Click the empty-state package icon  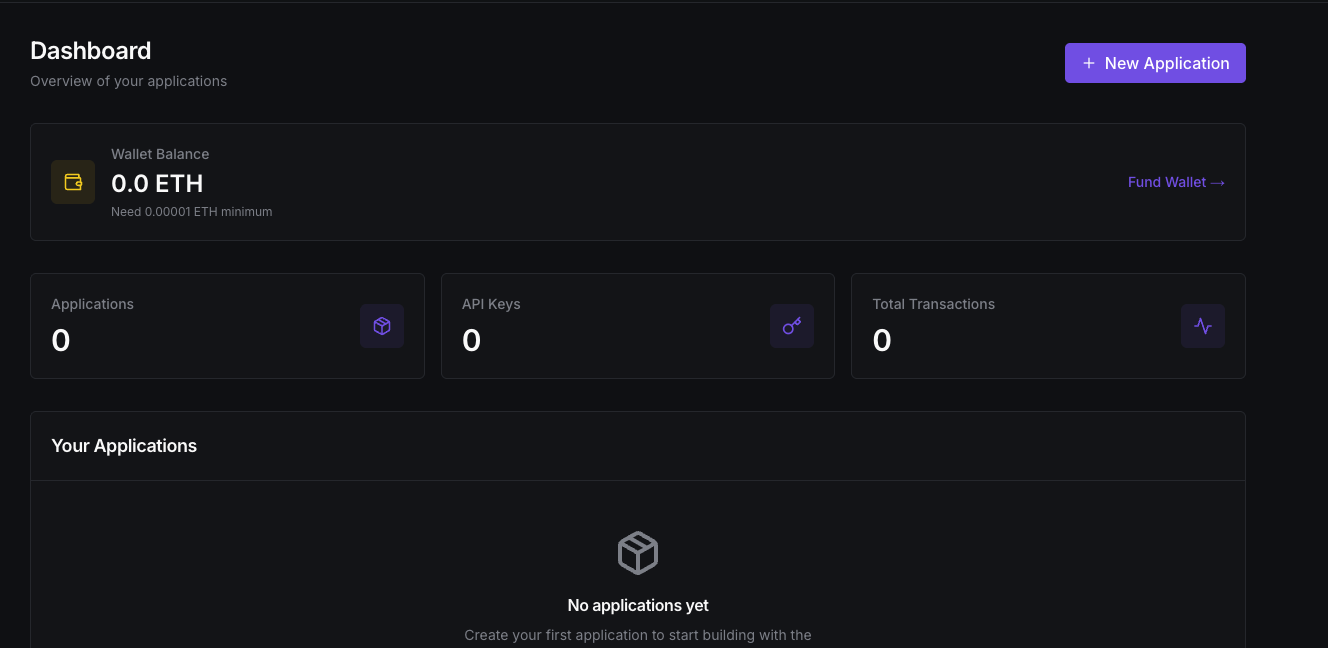[637, 552]
